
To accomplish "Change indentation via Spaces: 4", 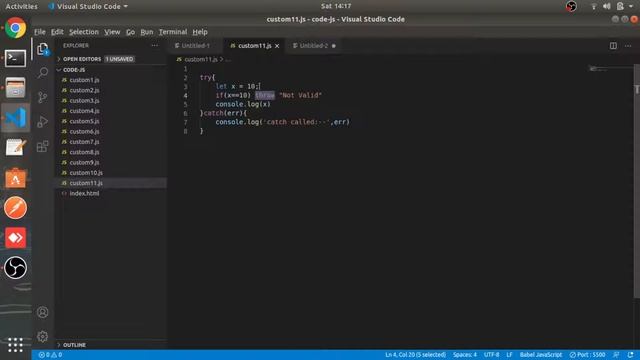I will 464,355.
